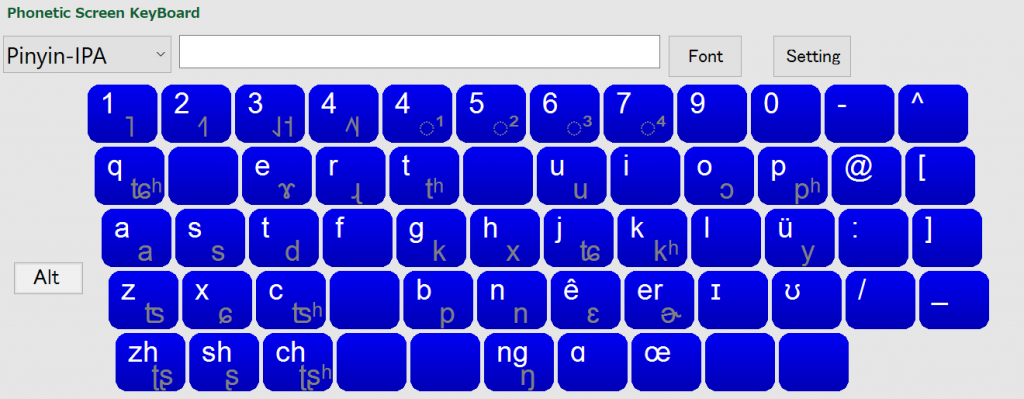The image size is (1024, 399).
Task: Click the 'ê' open-mid vowel key
Action: pos(586,300)
